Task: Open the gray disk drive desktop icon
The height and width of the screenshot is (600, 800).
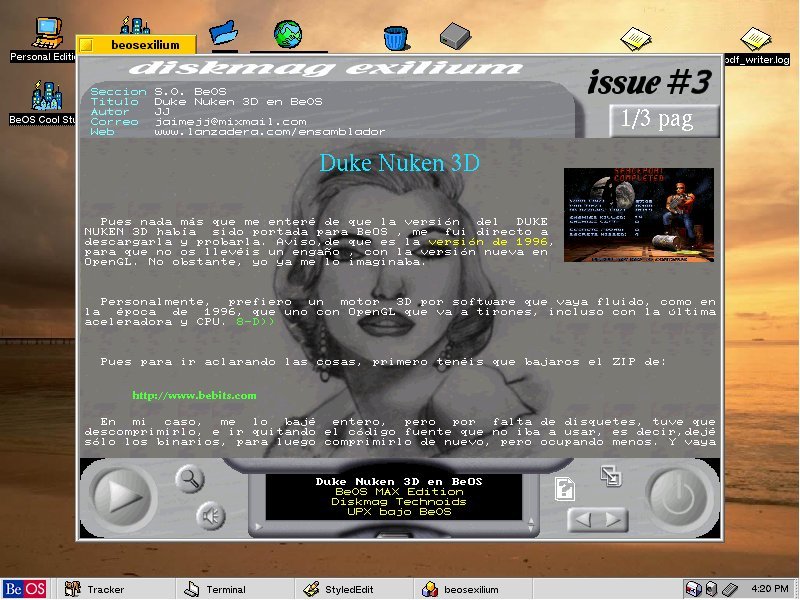Action: pos(455,36)
